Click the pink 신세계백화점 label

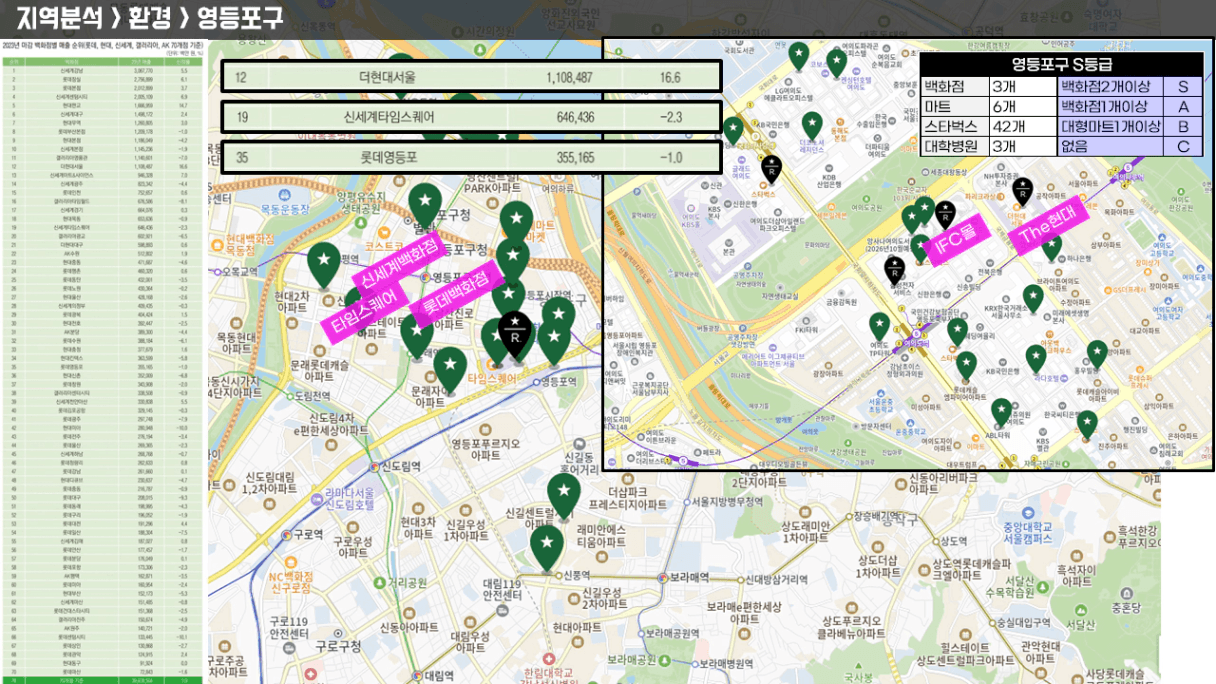[x=398, y=262]
